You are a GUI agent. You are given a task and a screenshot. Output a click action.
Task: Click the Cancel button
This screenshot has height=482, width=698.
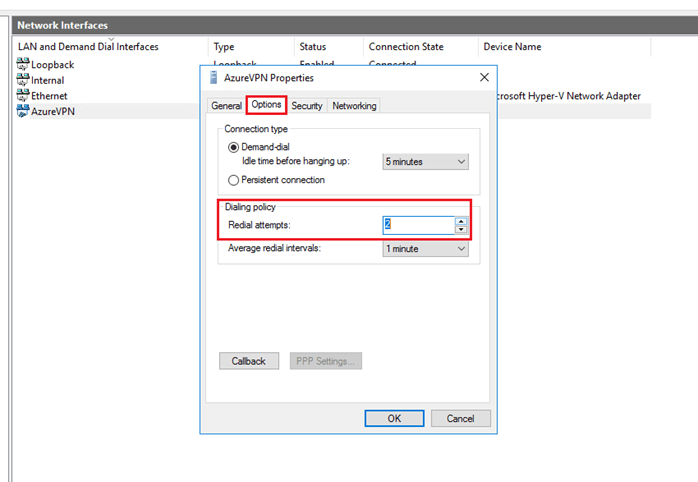click(461, 418)
